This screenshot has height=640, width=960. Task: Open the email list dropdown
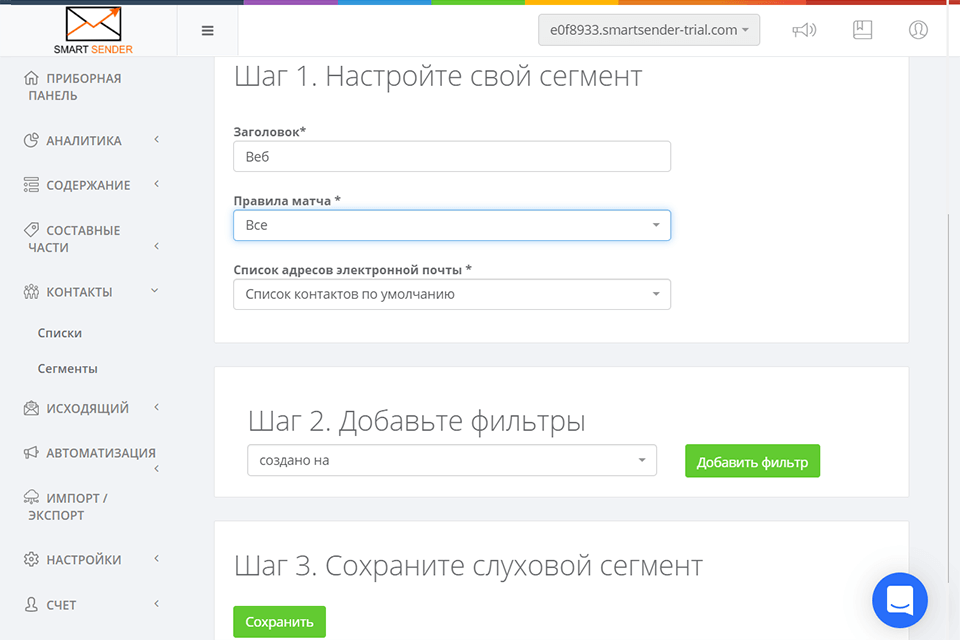pyautogui.click(x=452, y=295)
